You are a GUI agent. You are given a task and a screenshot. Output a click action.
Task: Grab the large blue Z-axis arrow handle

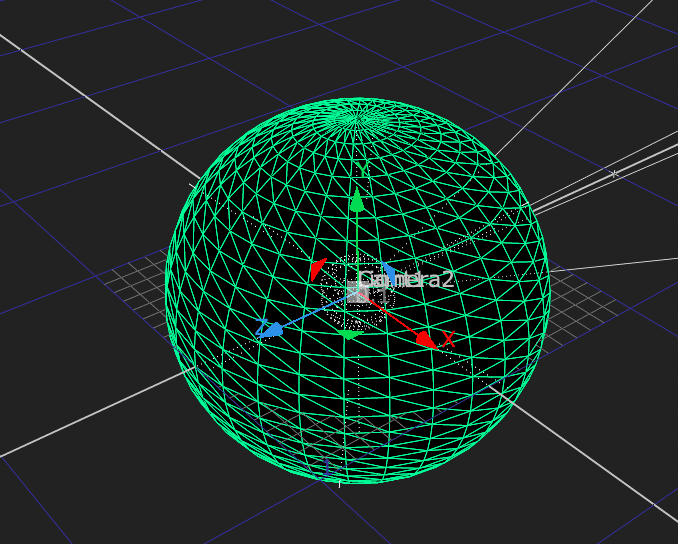coord(272,330)
